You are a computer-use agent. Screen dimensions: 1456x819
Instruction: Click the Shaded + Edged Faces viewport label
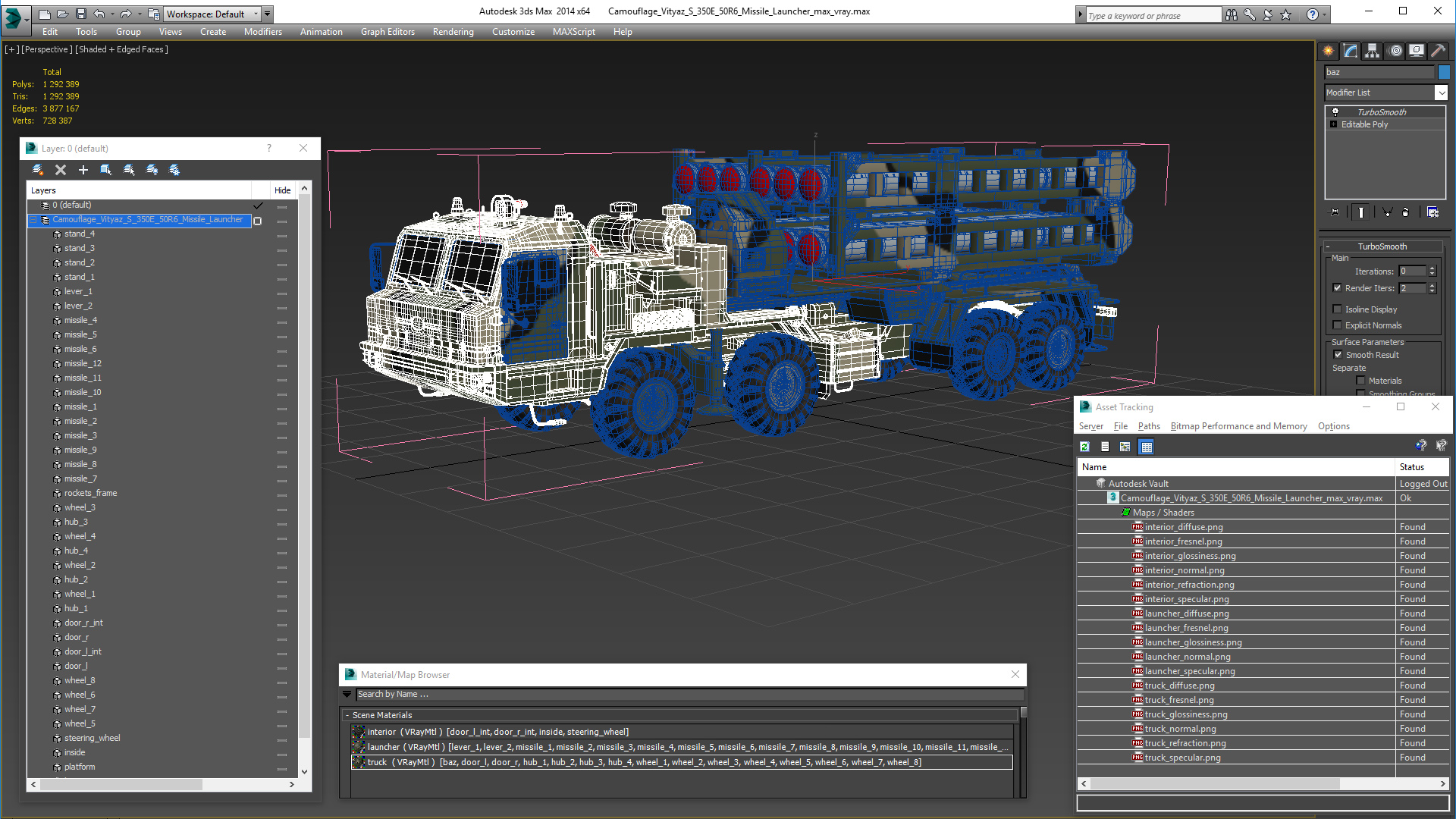click(121, 49)
